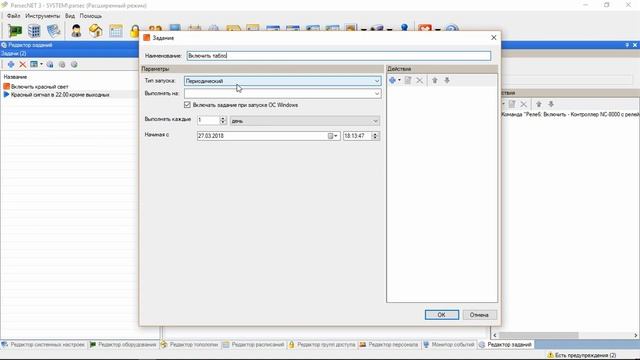Move up arrow in background actions panel
The width and height of the screenshot is (640, 360).
coord(539,104)
